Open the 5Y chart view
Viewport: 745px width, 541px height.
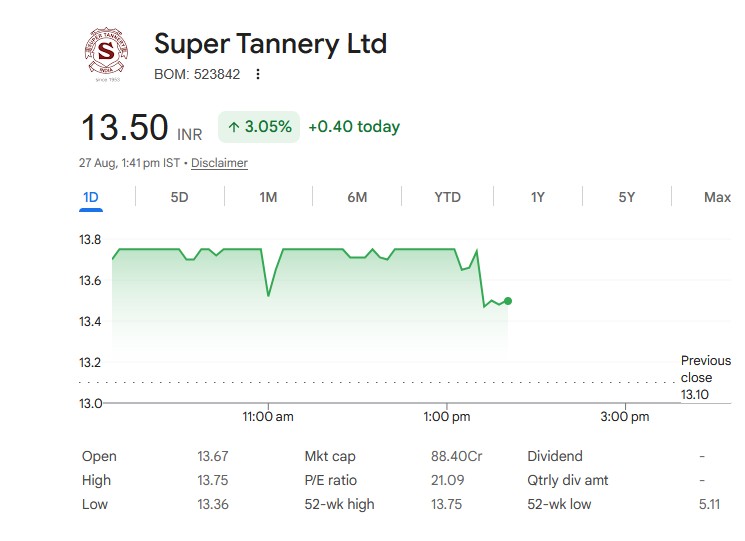(627, 197)
